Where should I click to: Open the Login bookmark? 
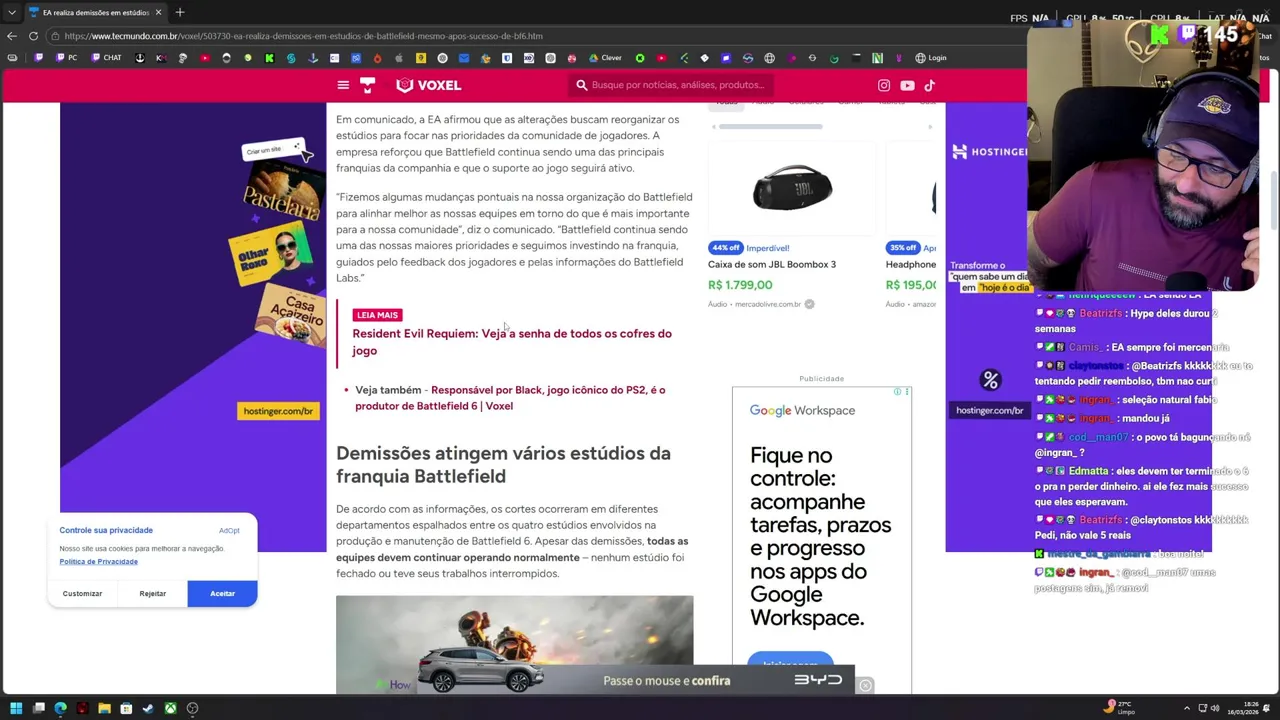[x=931, y=58]
